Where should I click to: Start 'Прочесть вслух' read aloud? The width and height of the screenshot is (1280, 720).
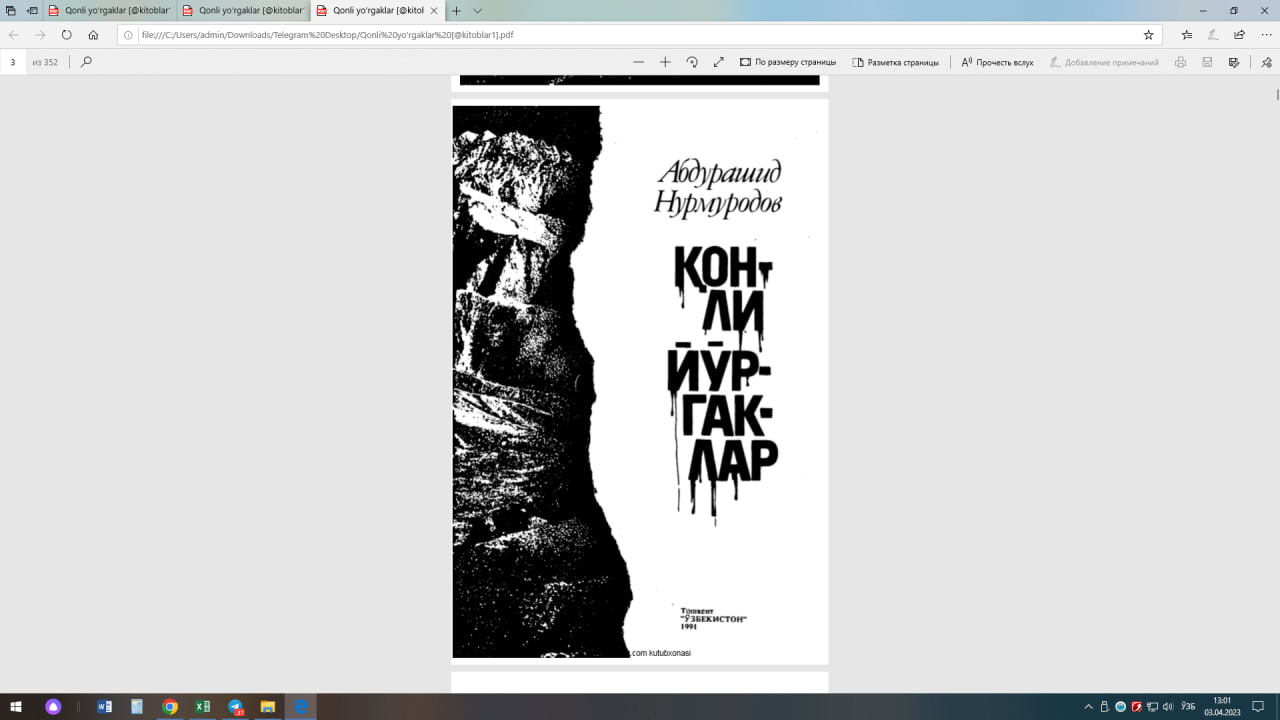click(996, 62)
